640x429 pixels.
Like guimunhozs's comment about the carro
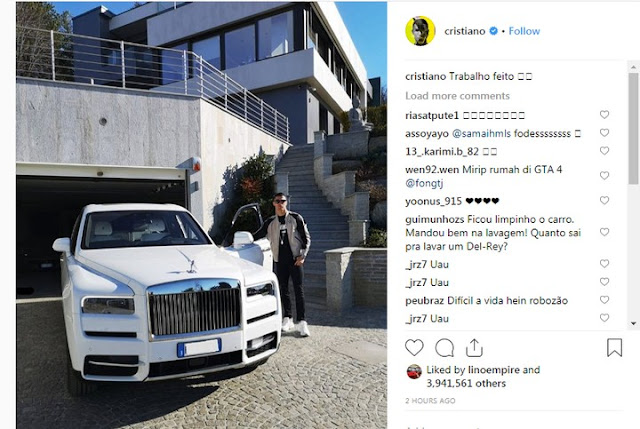tap(604, 232)
